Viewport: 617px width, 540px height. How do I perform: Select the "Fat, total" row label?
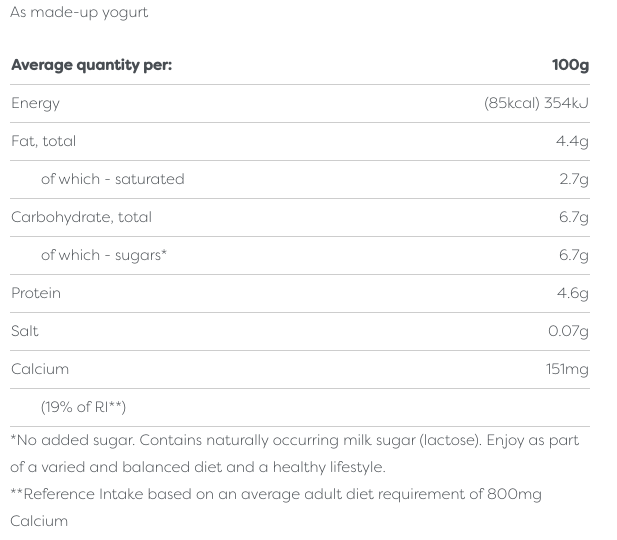tap(43, 141)
